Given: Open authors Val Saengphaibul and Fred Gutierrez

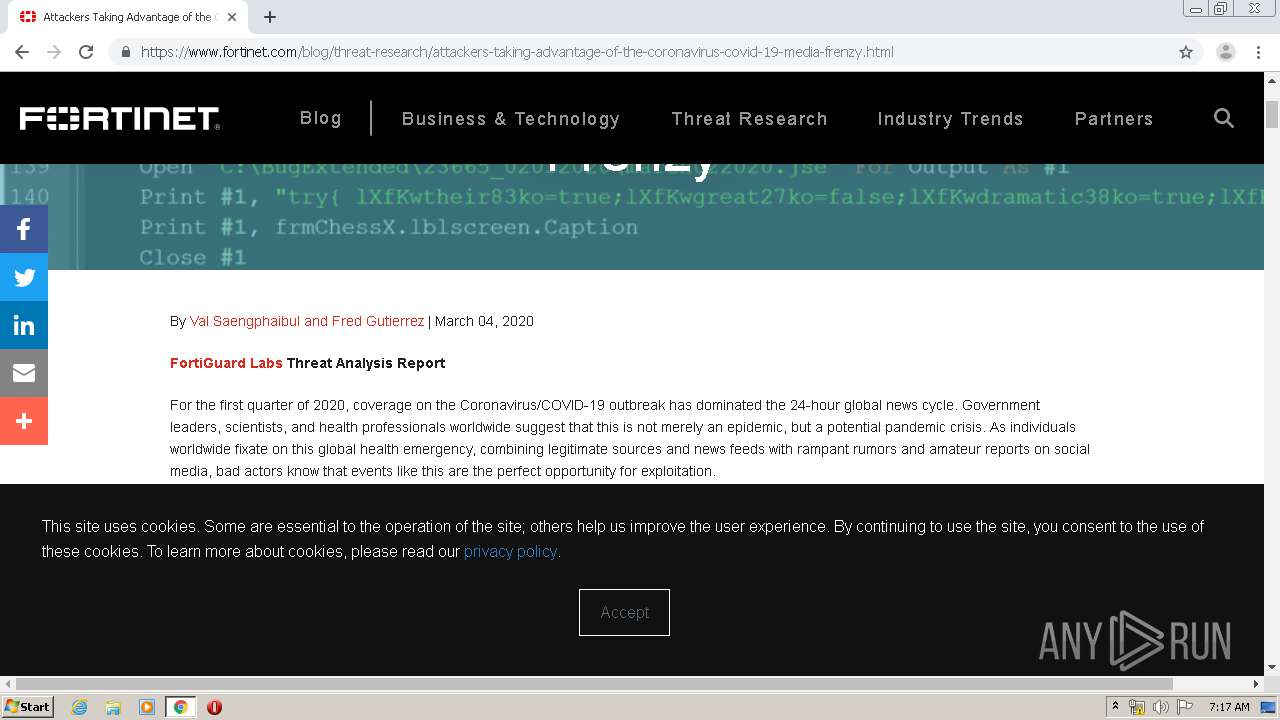Looking at the screenshot, I should [307, 321].
